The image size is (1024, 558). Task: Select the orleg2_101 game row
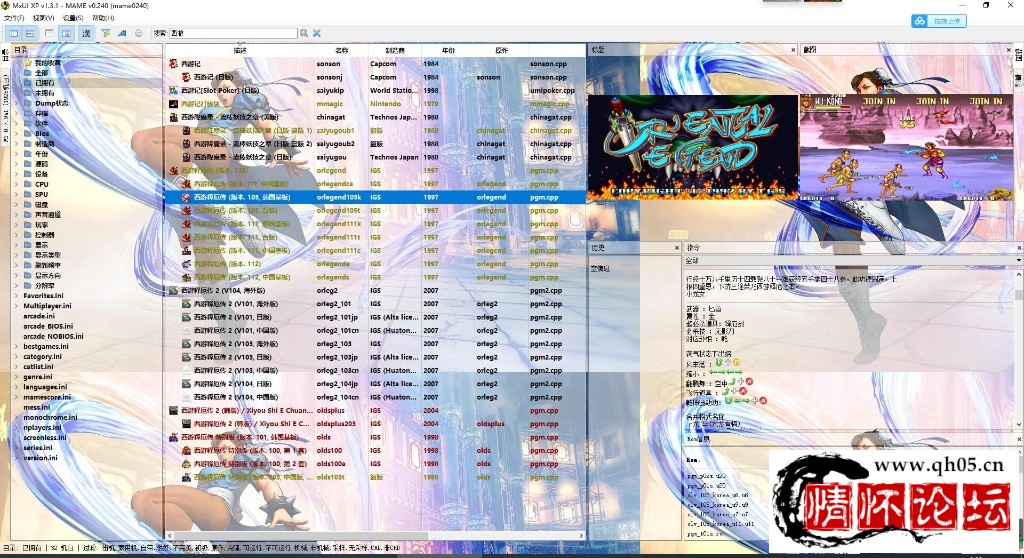(375, 304)
